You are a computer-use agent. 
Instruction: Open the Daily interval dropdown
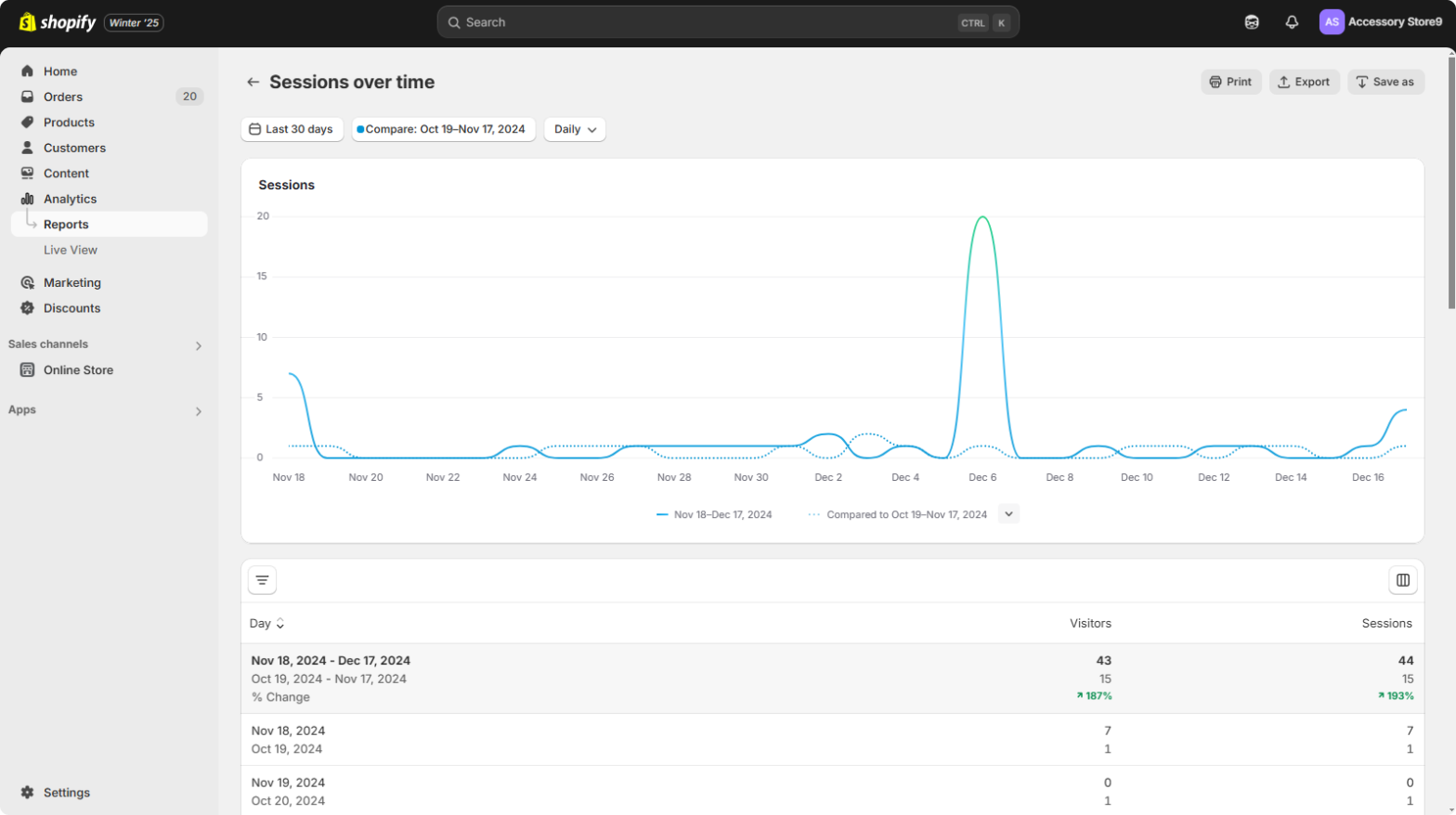click(575, 130)
